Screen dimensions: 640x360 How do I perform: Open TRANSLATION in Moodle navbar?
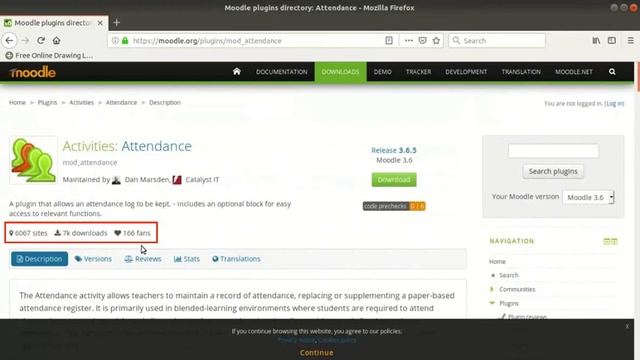[521, 71]
